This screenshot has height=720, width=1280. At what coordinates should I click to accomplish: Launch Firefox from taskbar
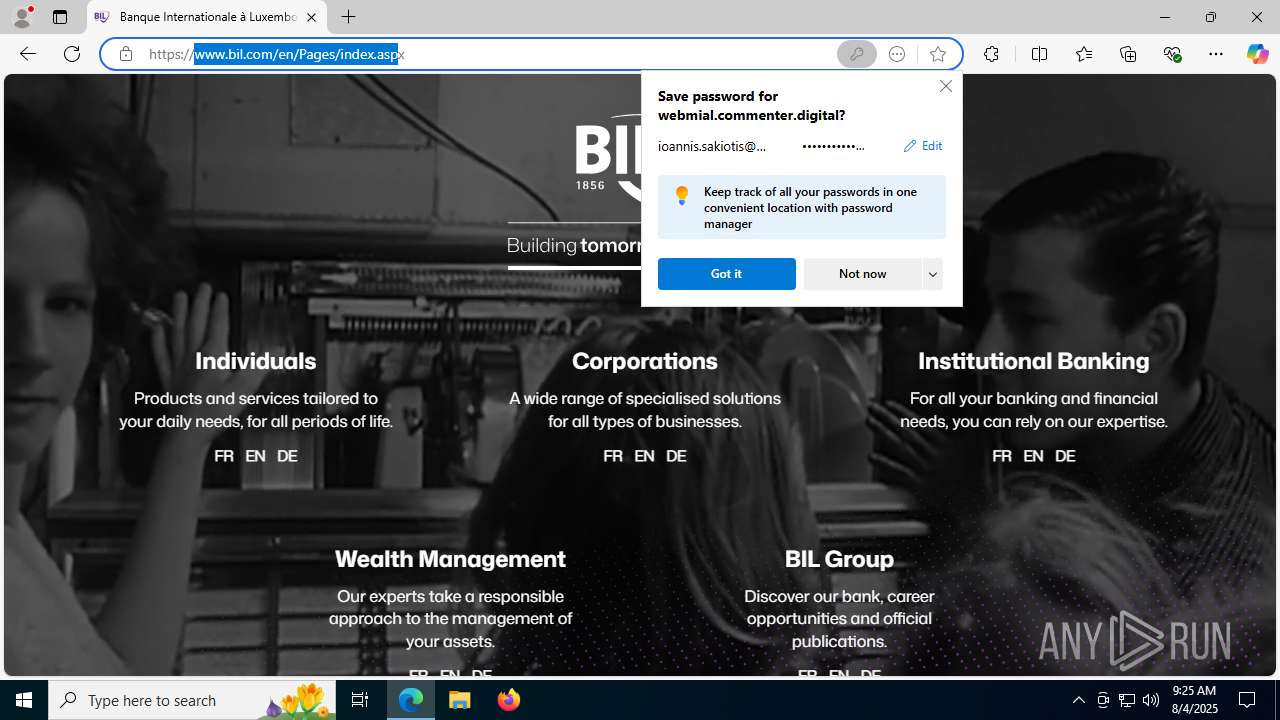tap(509, 700)
